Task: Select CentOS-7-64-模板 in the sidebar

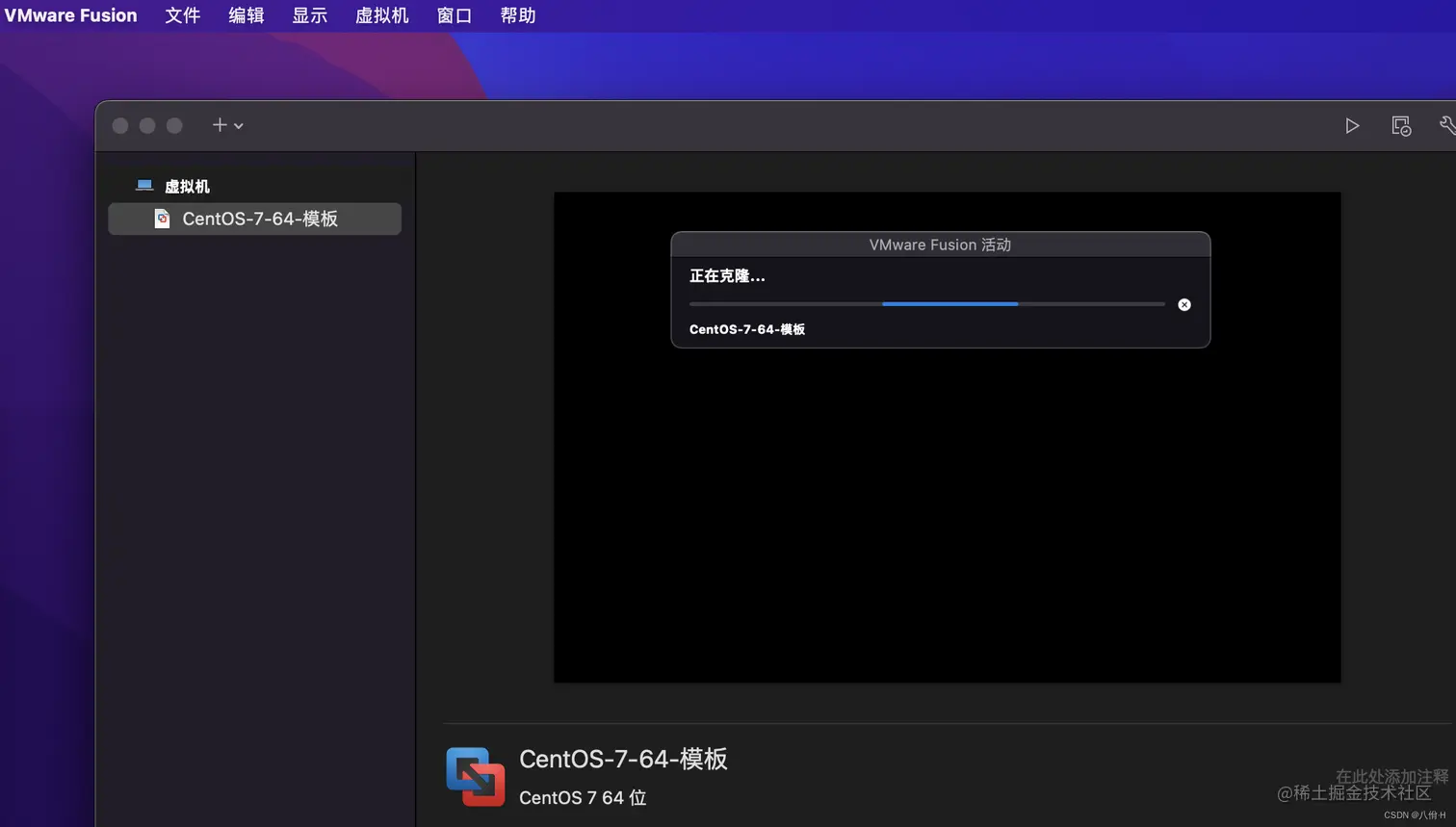Action: 254,219
